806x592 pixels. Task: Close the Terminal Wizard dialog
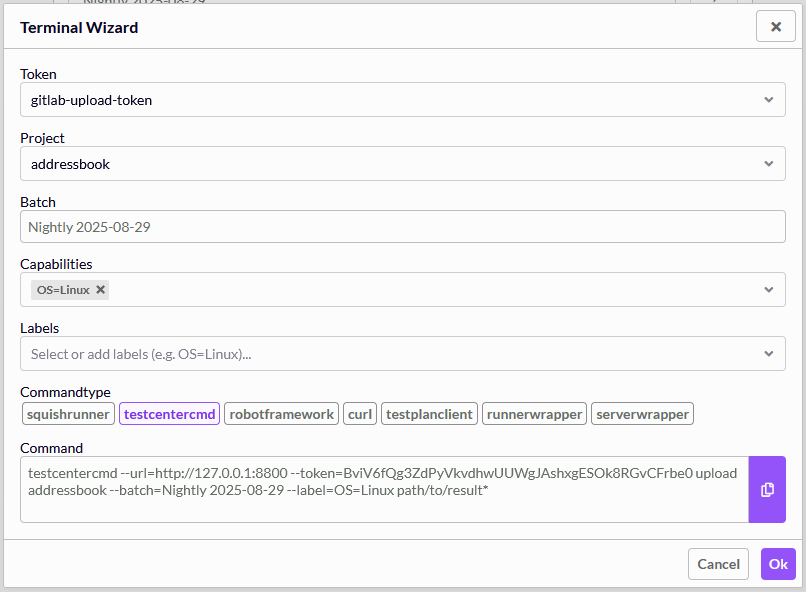pyautogui.click(x=775, y=27)
